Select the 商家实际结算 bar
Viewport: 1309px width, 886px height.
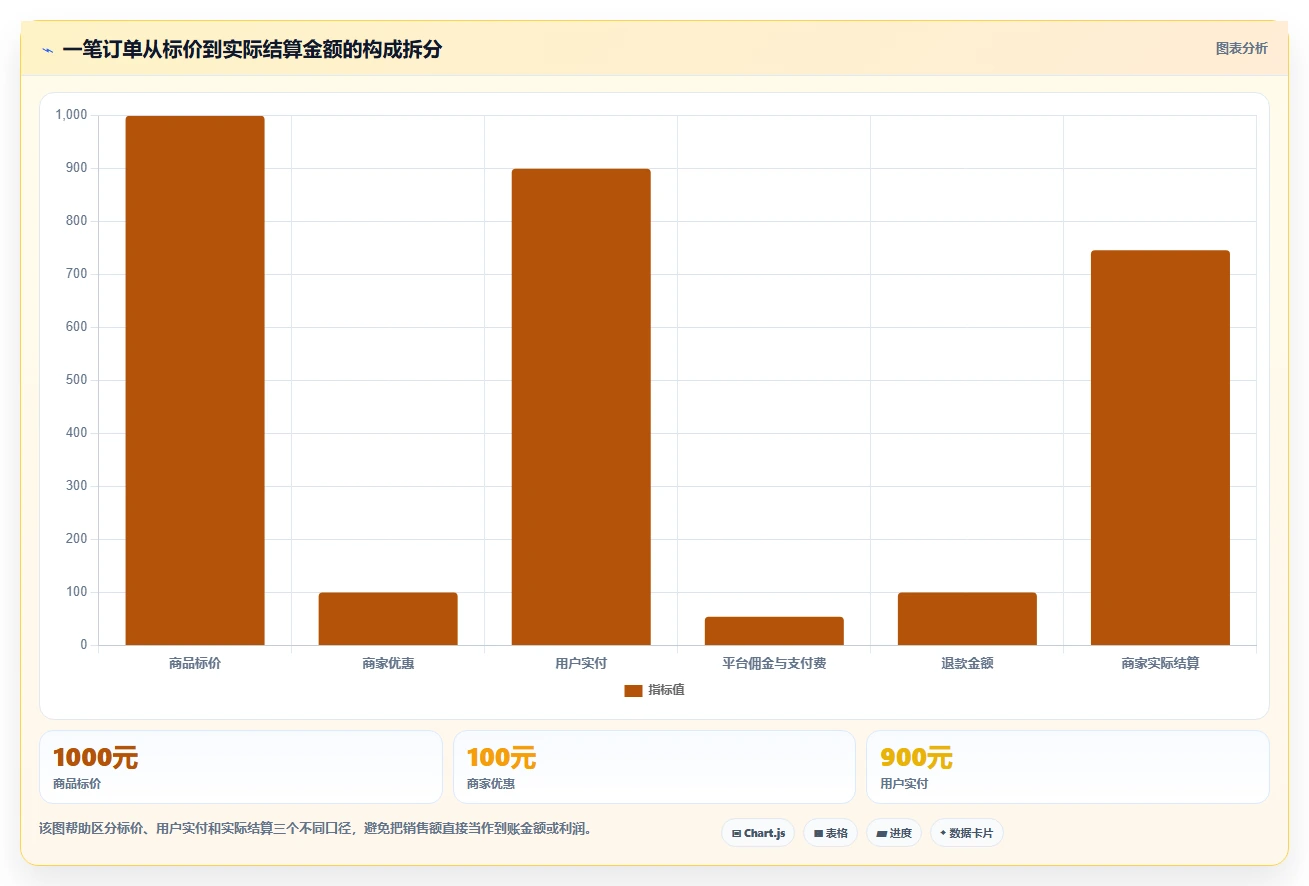point(1160,448)
